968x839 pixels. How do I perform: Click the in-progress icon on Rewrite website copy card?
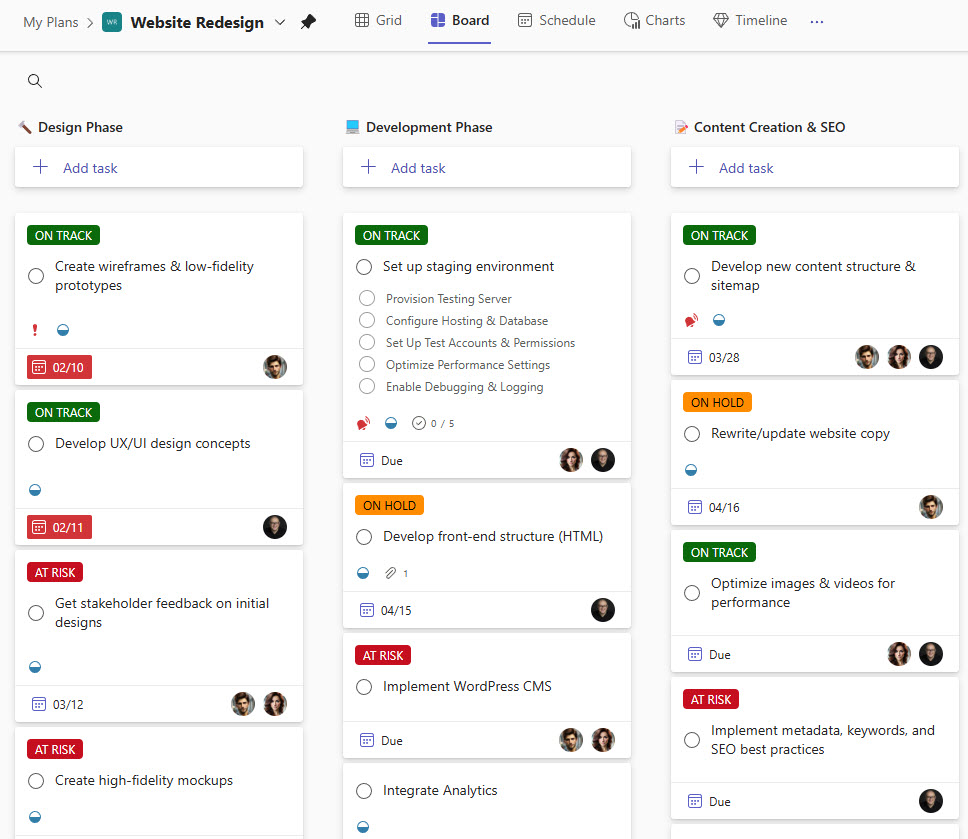(x=691, y=470)
